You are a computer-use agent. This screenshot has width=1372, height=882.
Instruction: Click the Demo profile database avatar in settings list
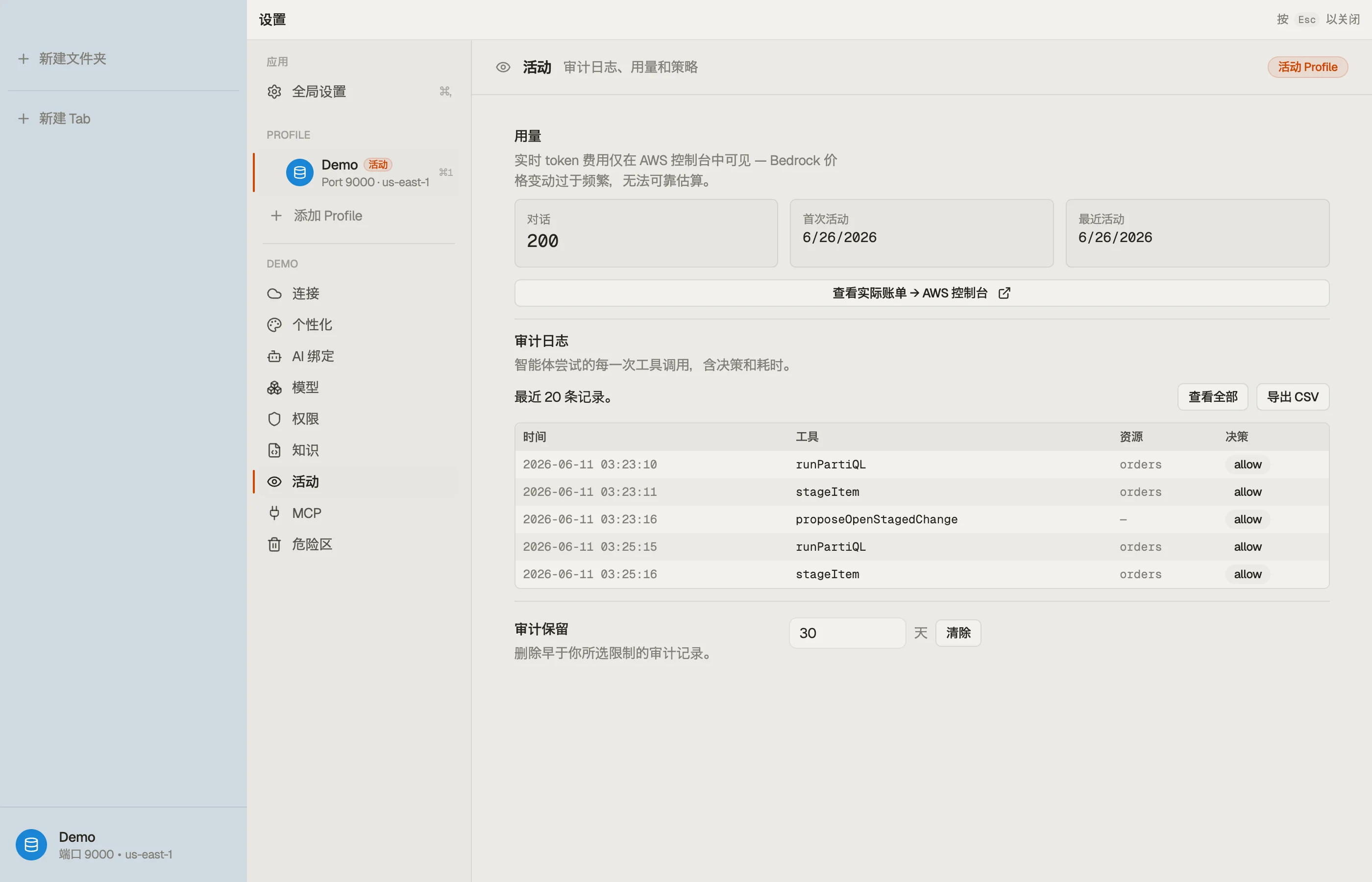pyautogui.click(x=299, y=172)
